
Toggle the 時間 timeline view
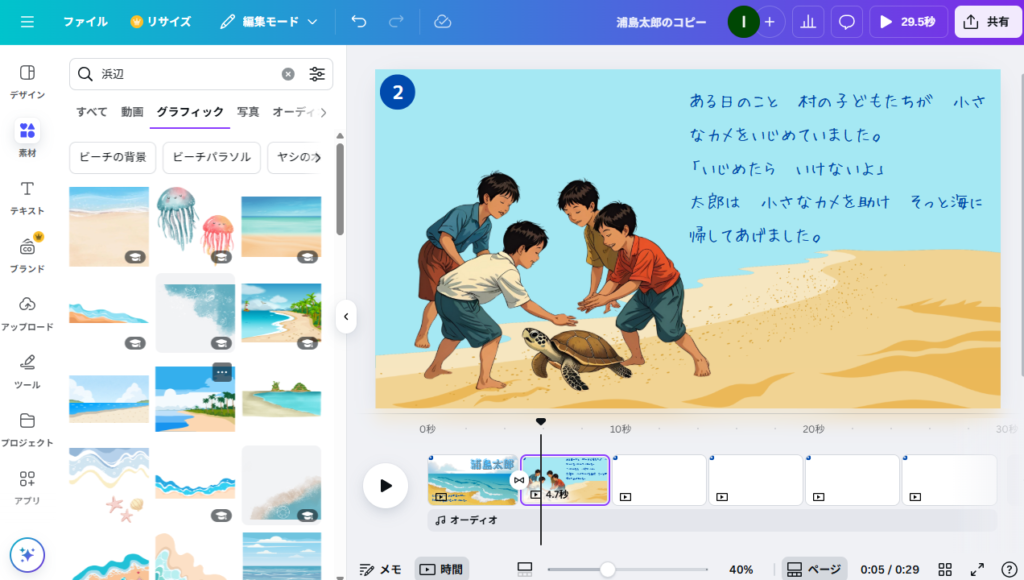pos(441,570)
